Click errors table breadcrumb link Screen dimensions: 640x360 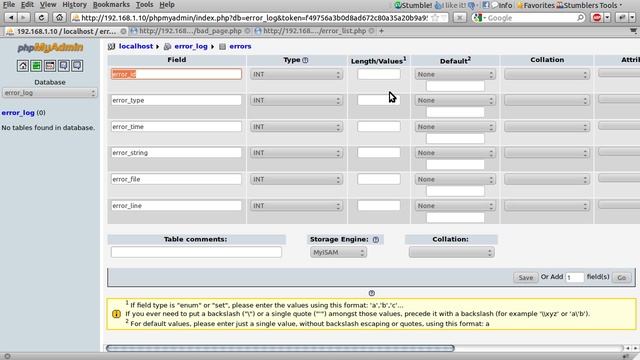[240, 47]
